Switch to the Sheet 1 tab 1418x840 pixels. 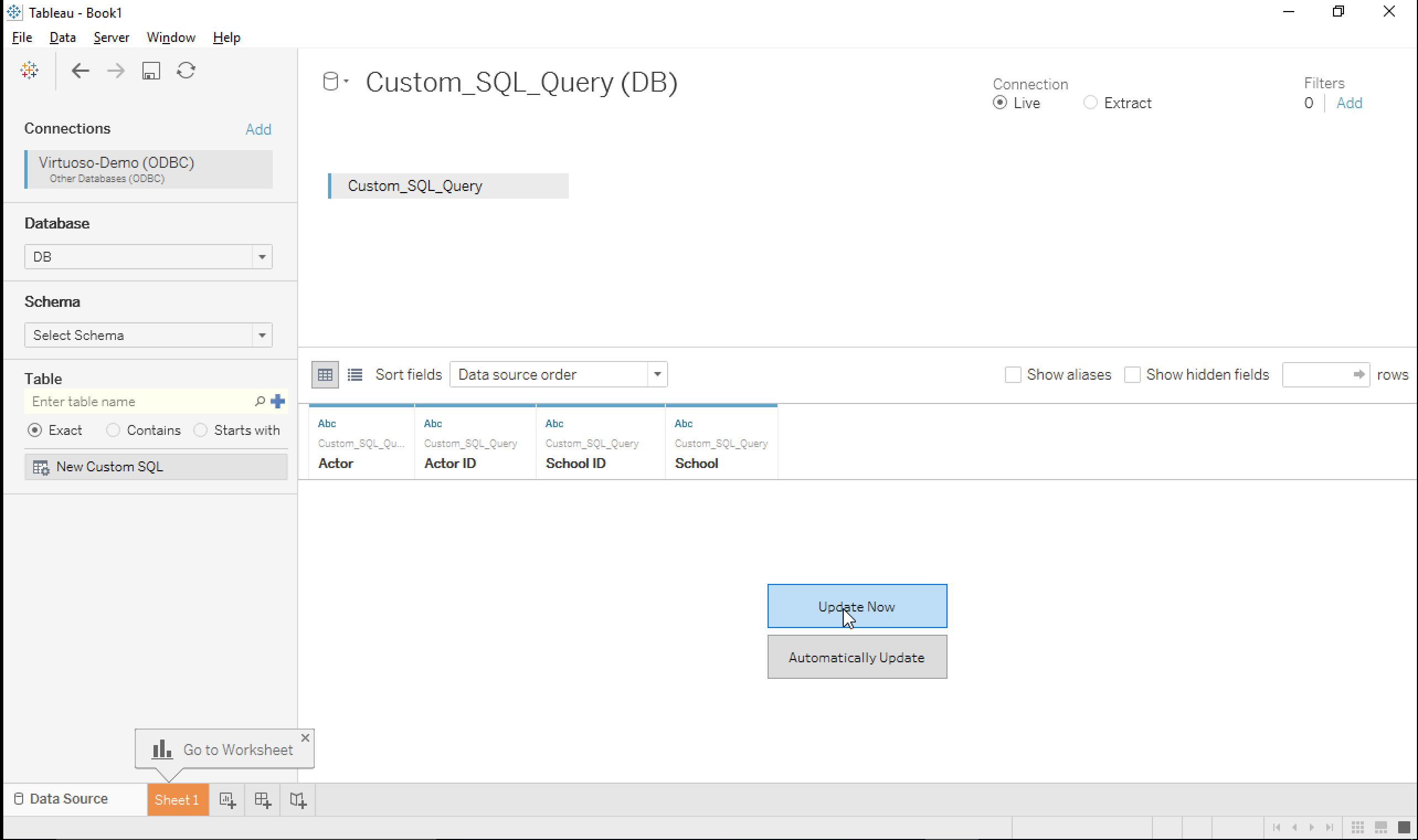tap(177, 800)
